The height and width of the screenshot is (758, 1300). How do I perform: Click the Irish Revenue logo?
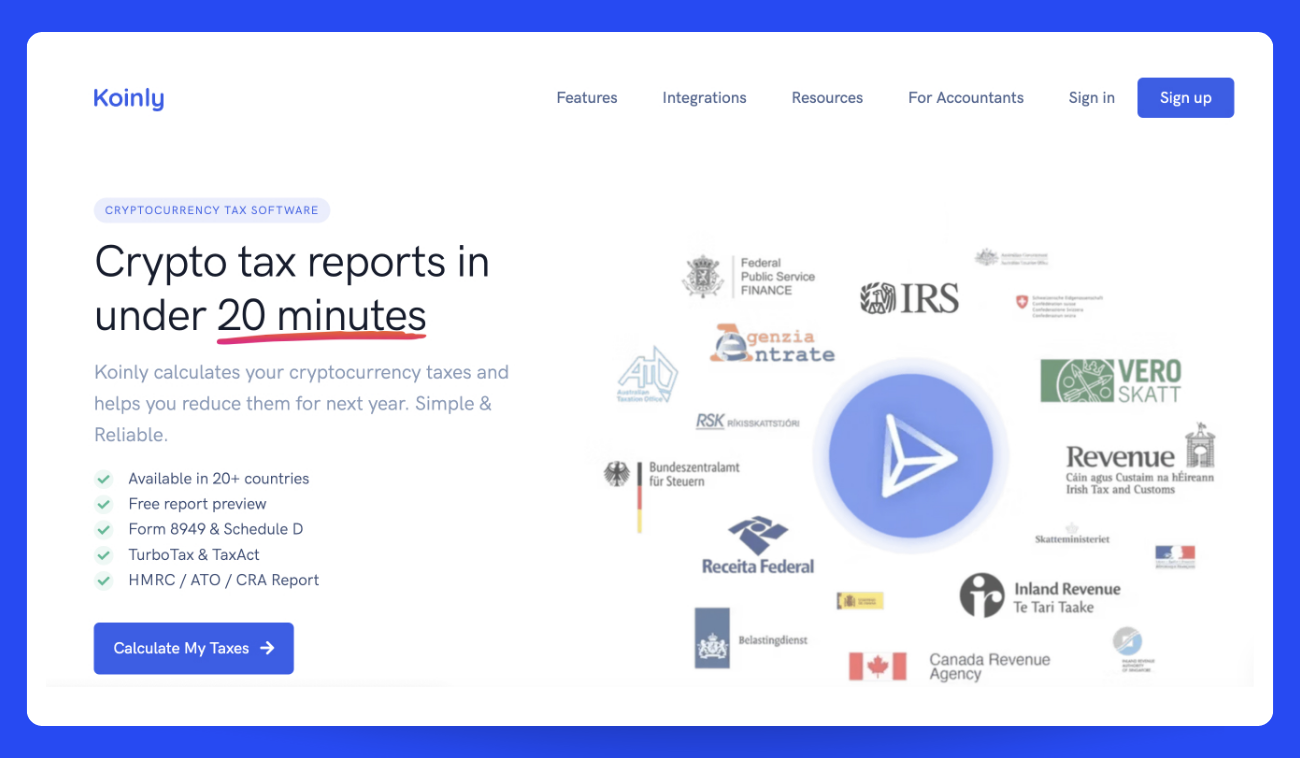1141,459
